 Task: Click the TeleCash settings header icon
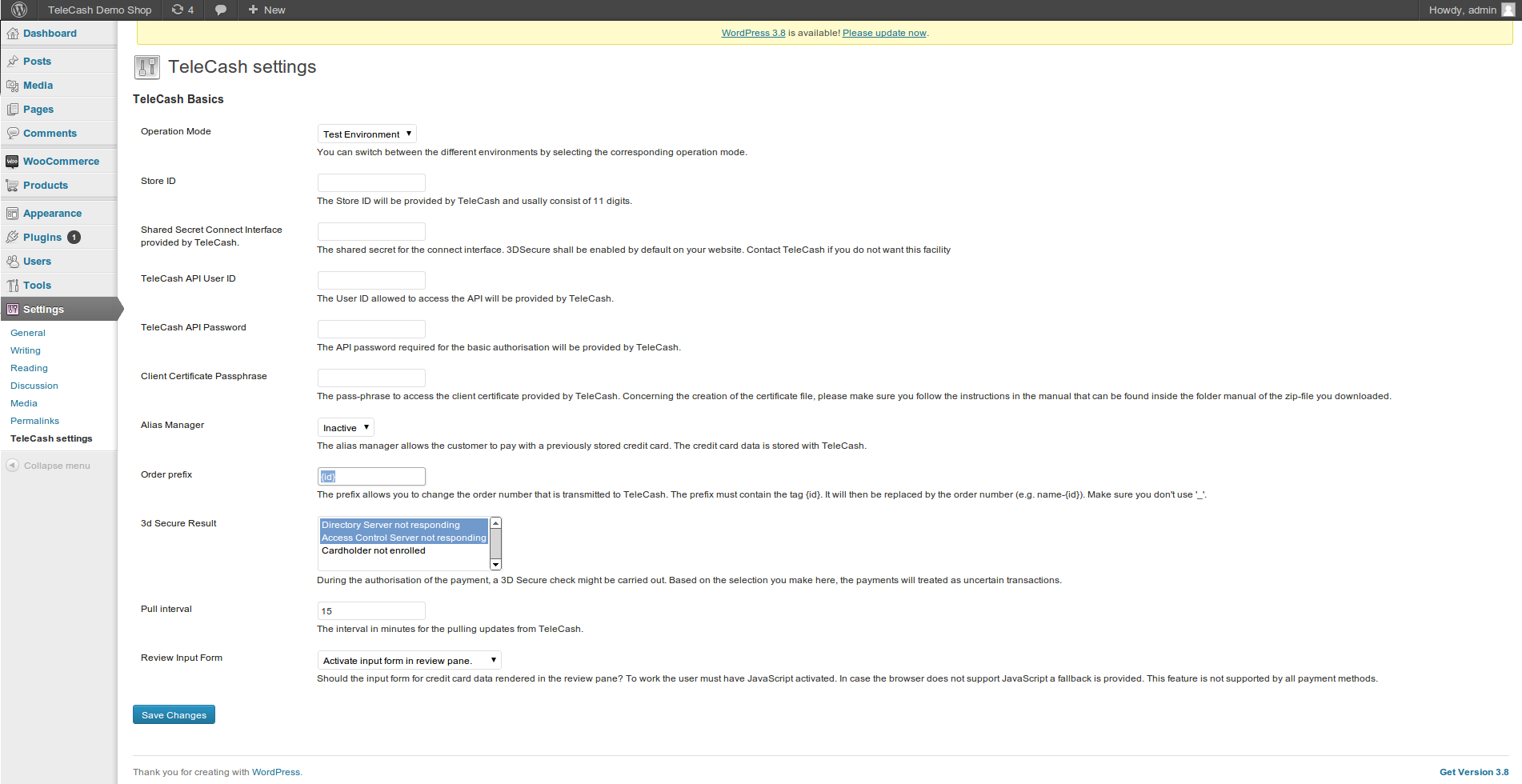[x=146, y=67]
